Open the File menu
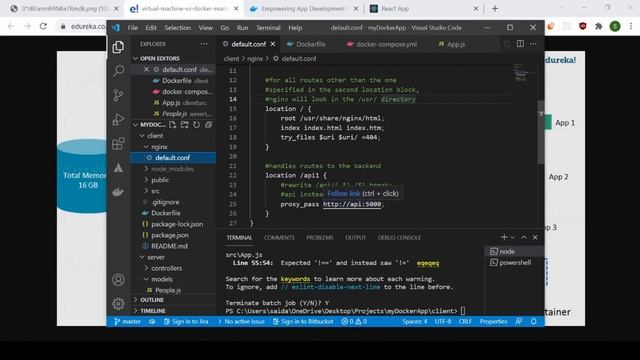The width and height of the screenshot is (640, 360). tap(133, 28)
